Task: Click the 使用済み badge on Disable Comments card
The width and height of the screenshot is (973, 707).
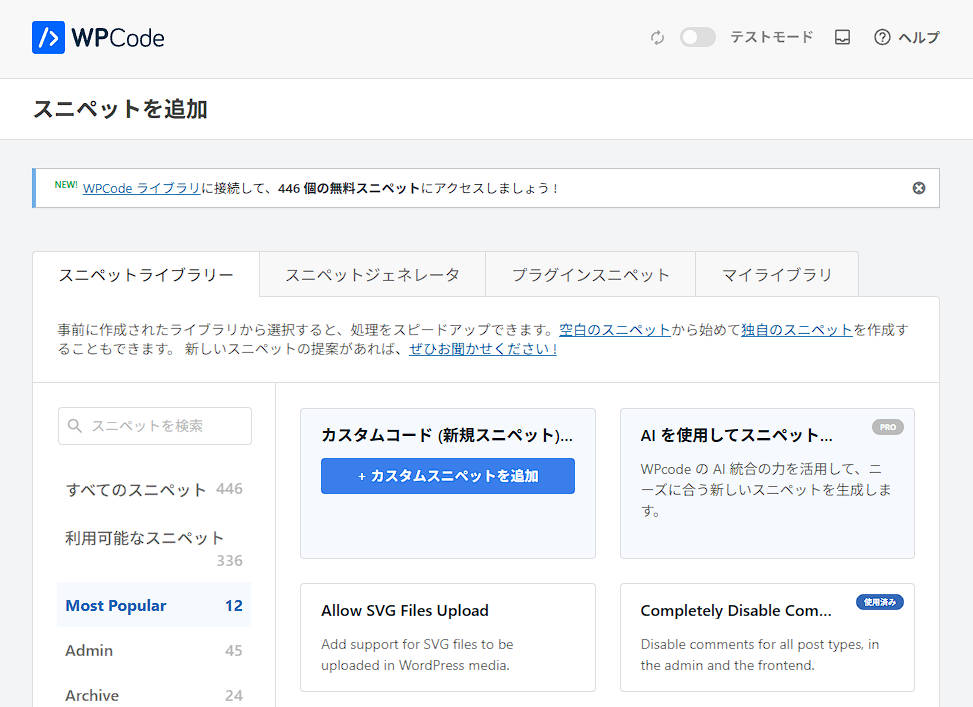Action: click(879, 602)
